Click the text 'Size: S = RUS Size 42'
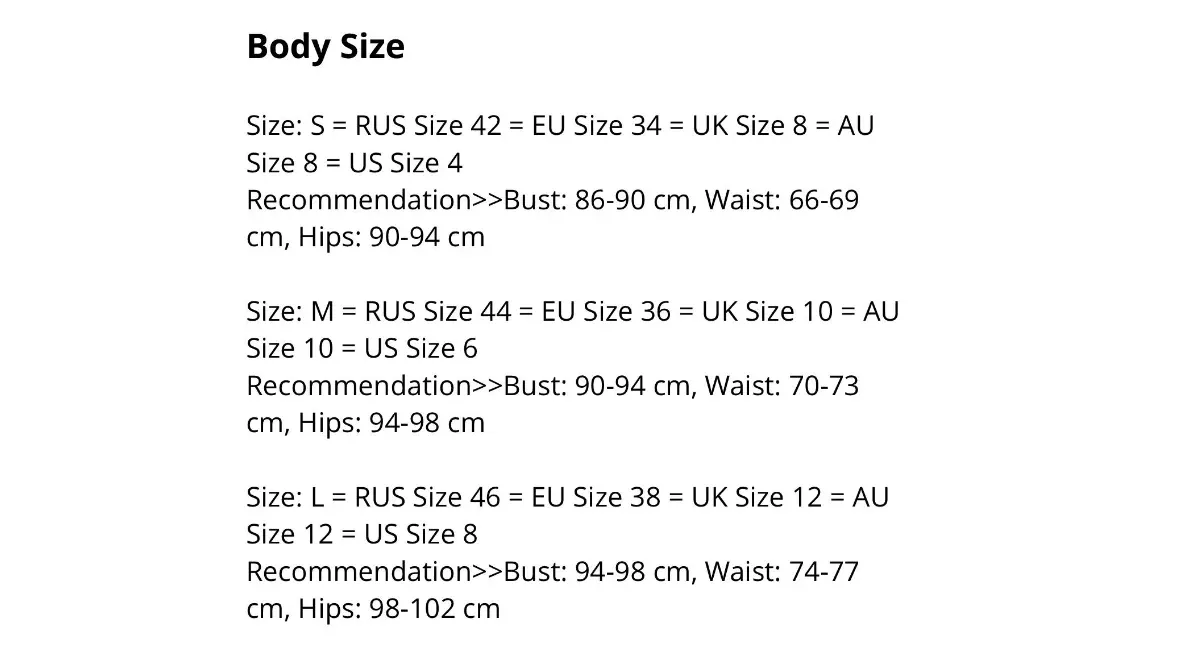This screenshot has height=654, width=1186. click(374, 126)
